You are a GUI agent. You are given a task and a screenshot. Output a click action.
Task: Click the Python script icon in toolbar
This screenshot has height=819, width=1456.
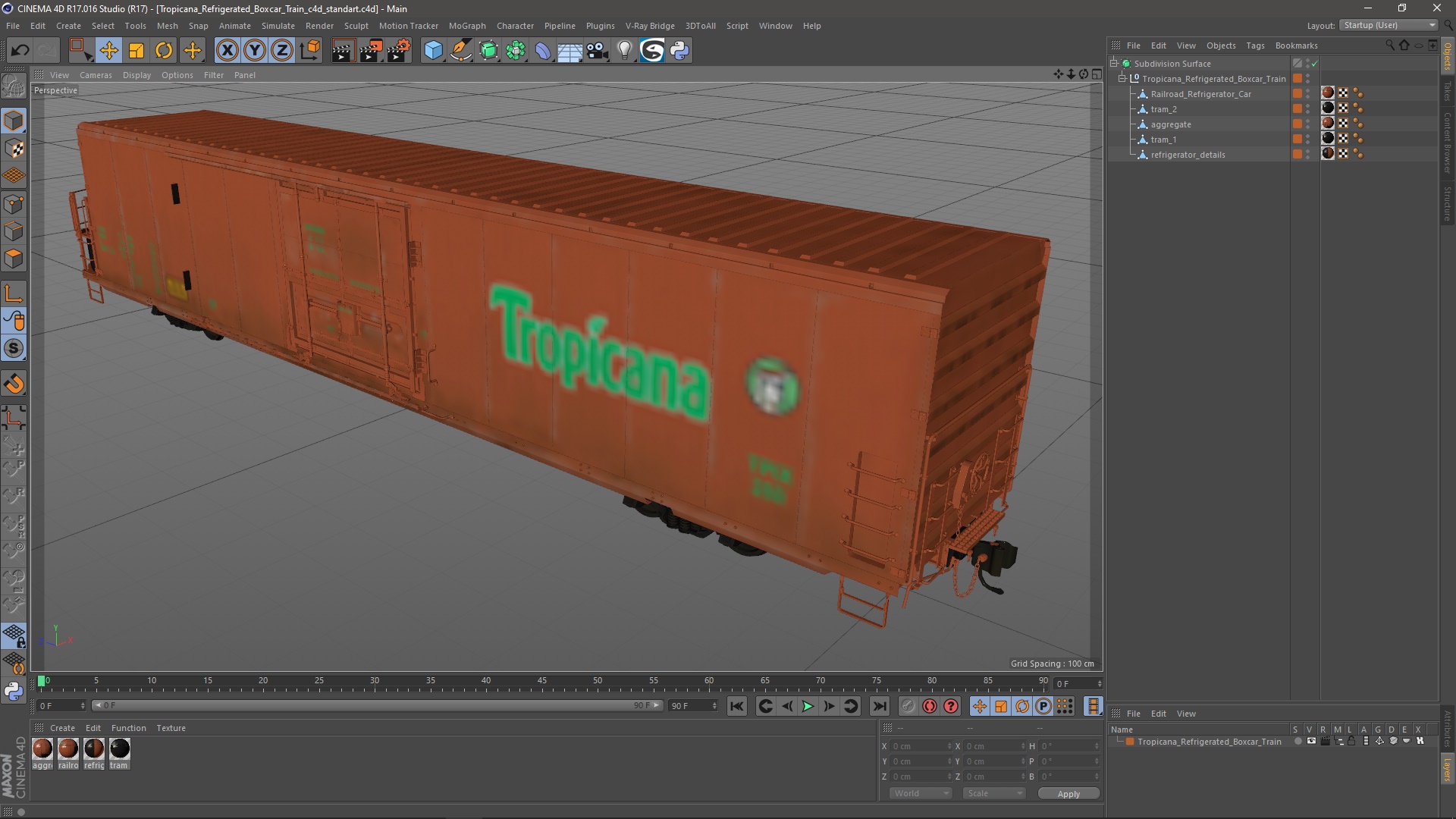click(680, 51)
